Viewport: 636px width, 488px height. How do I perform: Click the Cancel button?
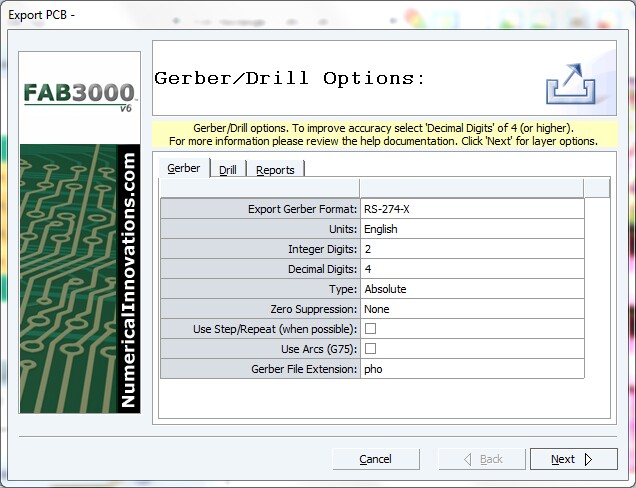[x=376, y=459]
